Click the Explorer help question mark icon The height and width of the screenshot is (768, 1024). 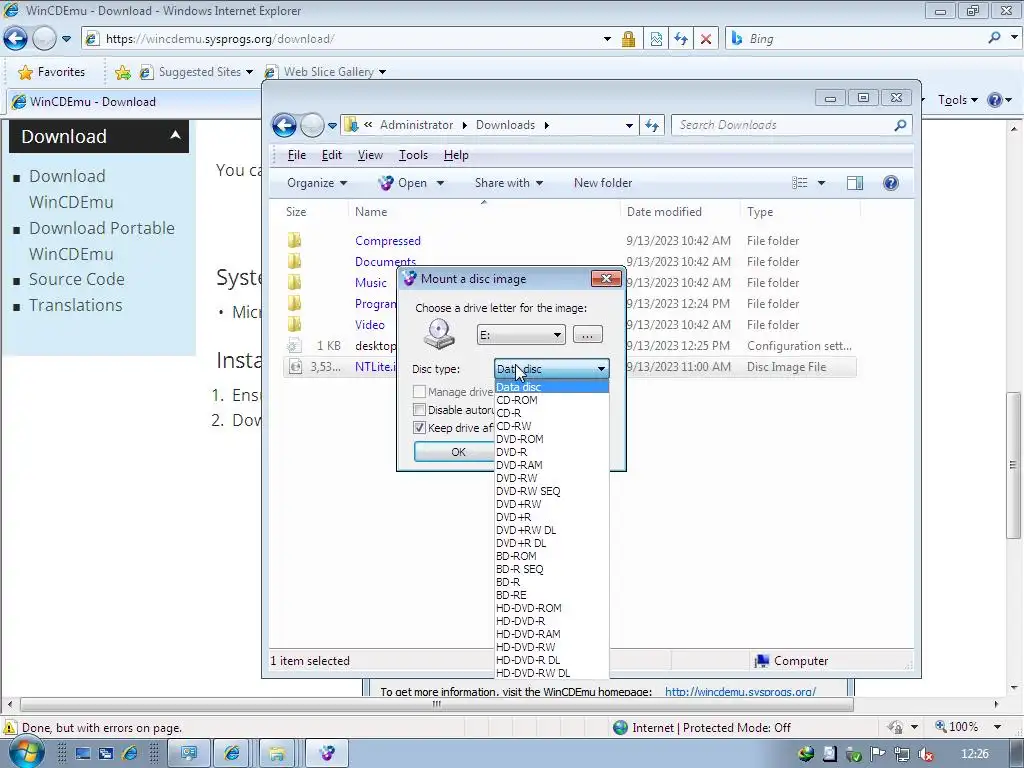890,183
